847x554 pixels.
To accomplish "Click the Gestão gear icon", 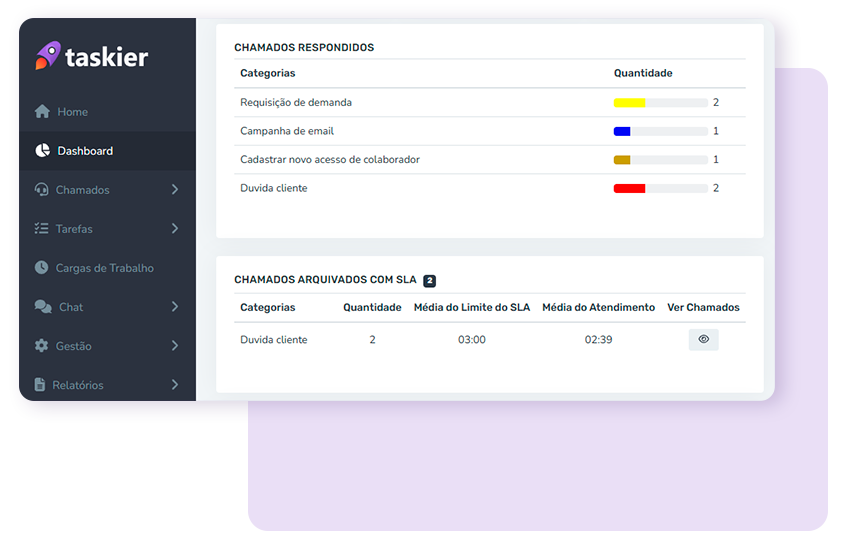I will coord(42,346).
